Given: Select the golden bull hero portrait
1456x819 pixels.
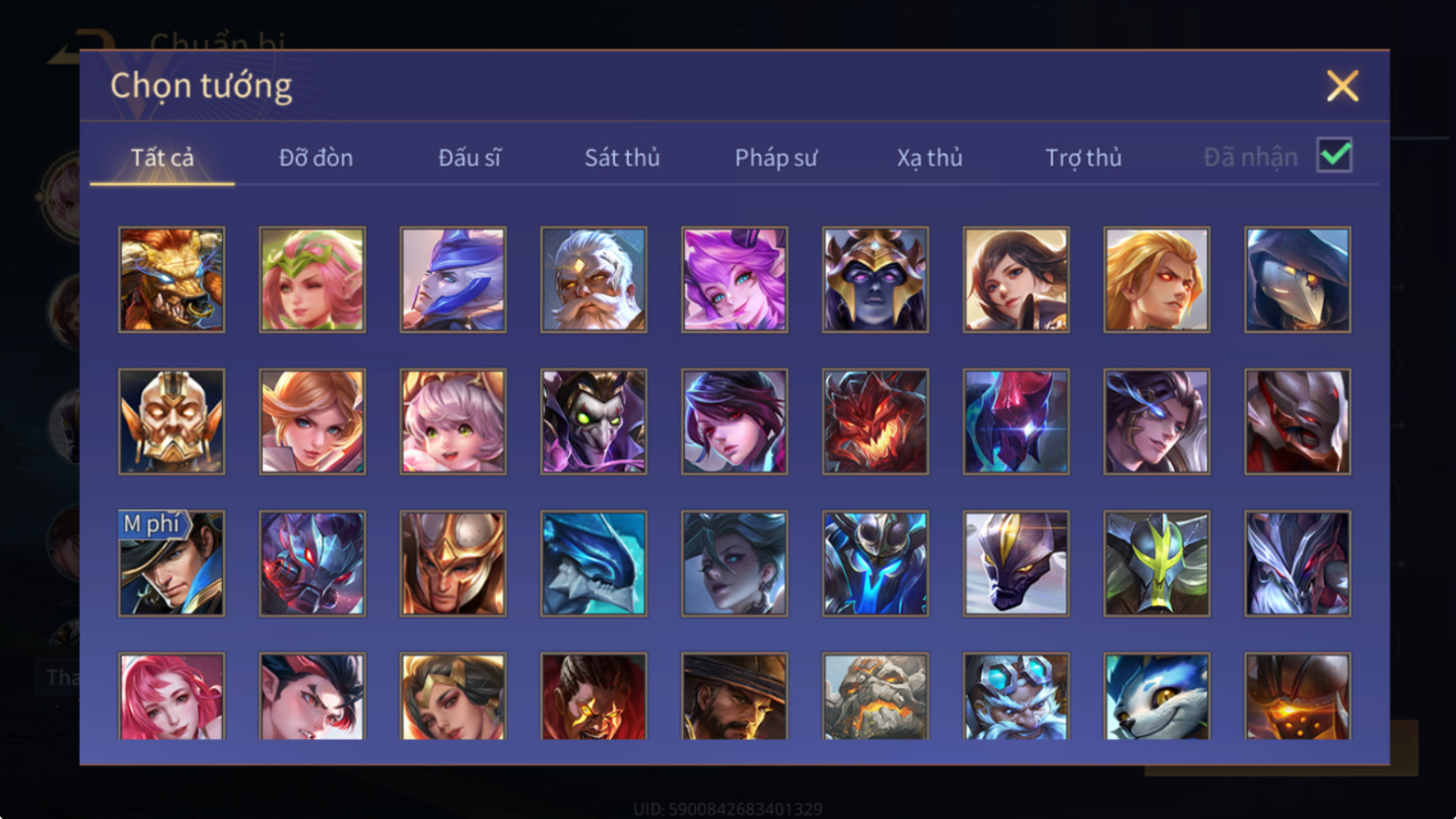Looking at the screenshot, I should tap(172, 280).
